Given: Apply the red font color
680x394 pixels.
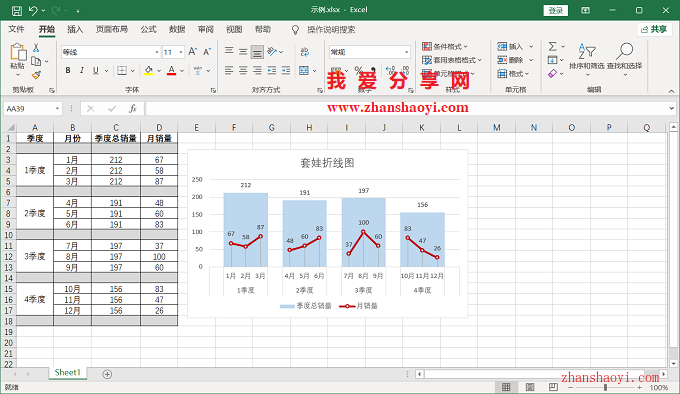Looking at the screenshot, I should pyautogui.click(x=172, y=70).
